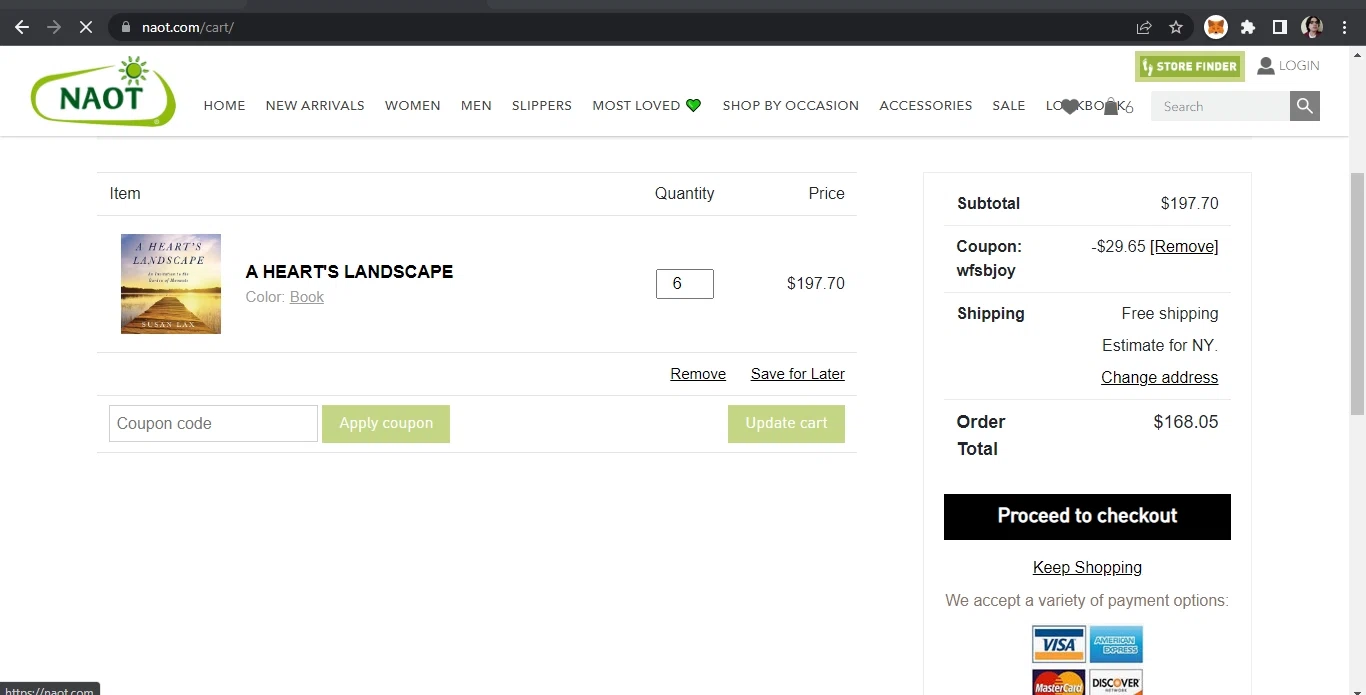Click the share page icon
Image resolution: width=1366 pixels, height=695 pixels.
pos(1144,27)
